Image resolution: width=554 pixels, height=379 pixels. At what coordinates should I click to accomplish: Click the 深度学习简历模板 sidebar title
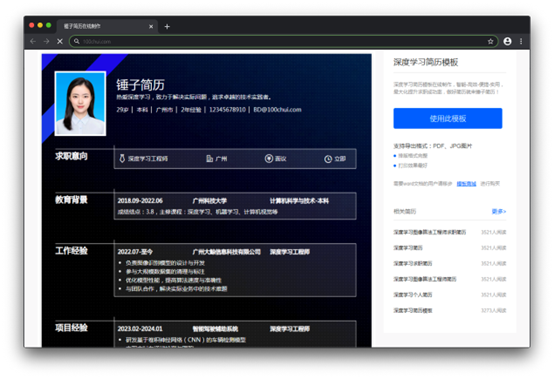426,62
